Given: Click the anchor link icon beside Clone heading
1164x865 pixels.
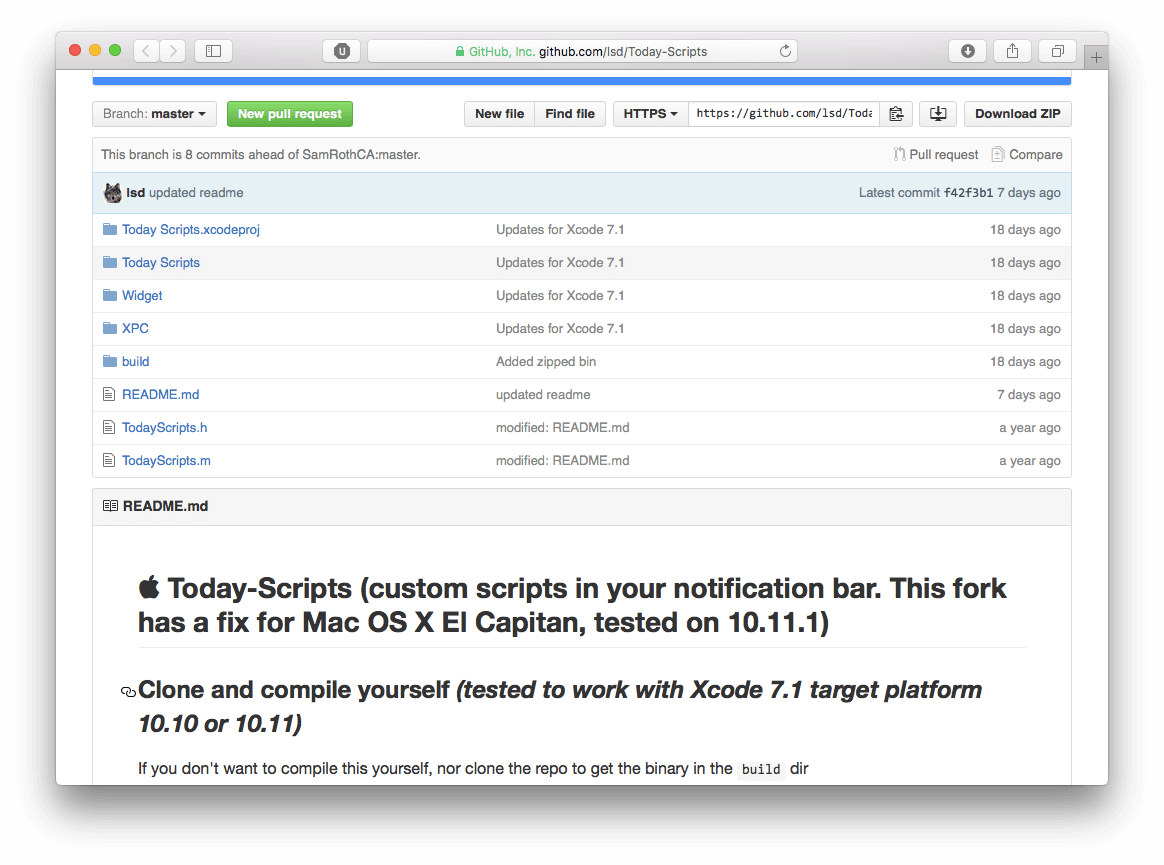Looking at the screenshot, I should pos(128,692).
